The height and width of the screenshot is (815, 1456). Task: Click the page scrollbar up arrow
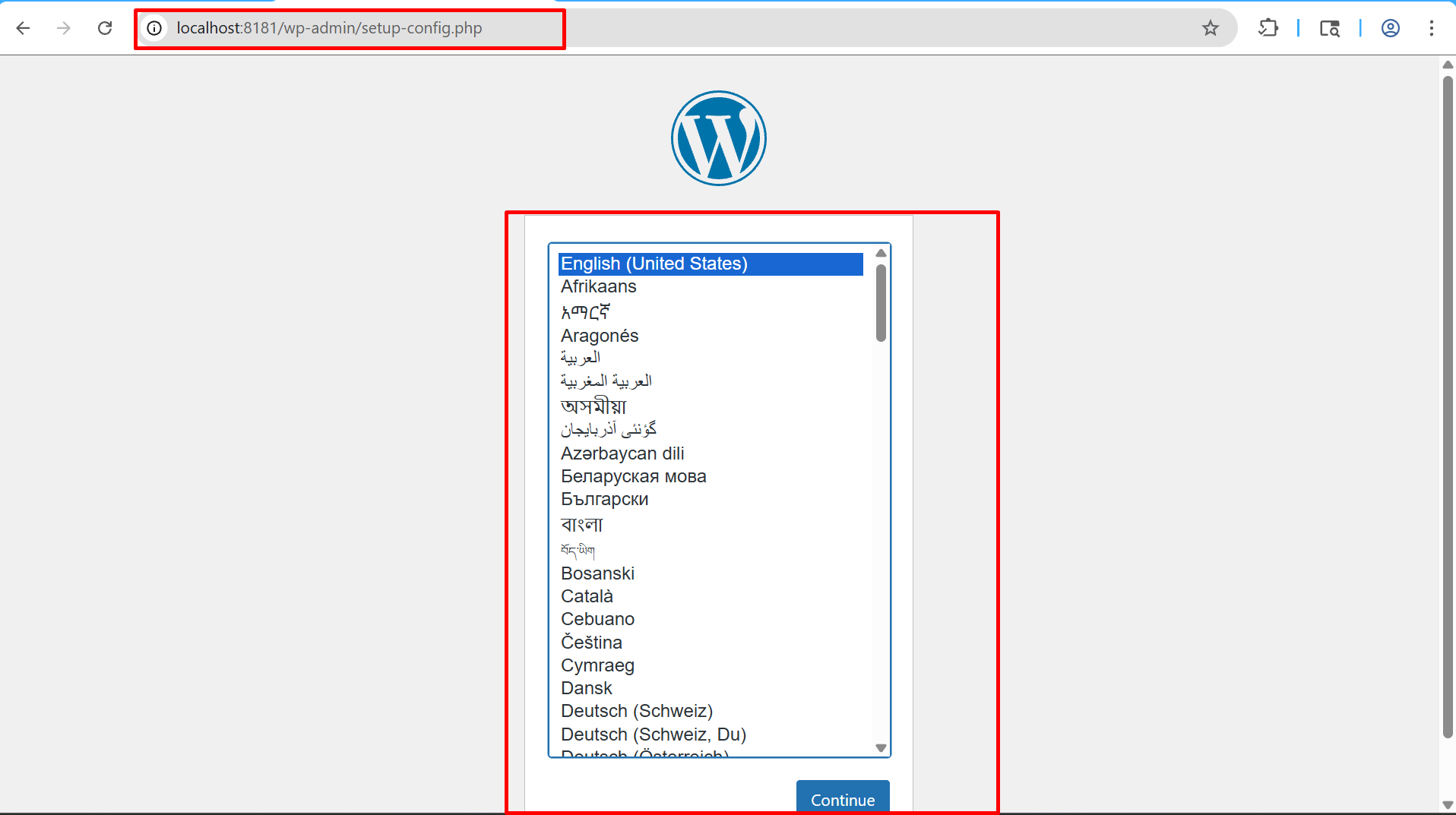pos(1448,65)
